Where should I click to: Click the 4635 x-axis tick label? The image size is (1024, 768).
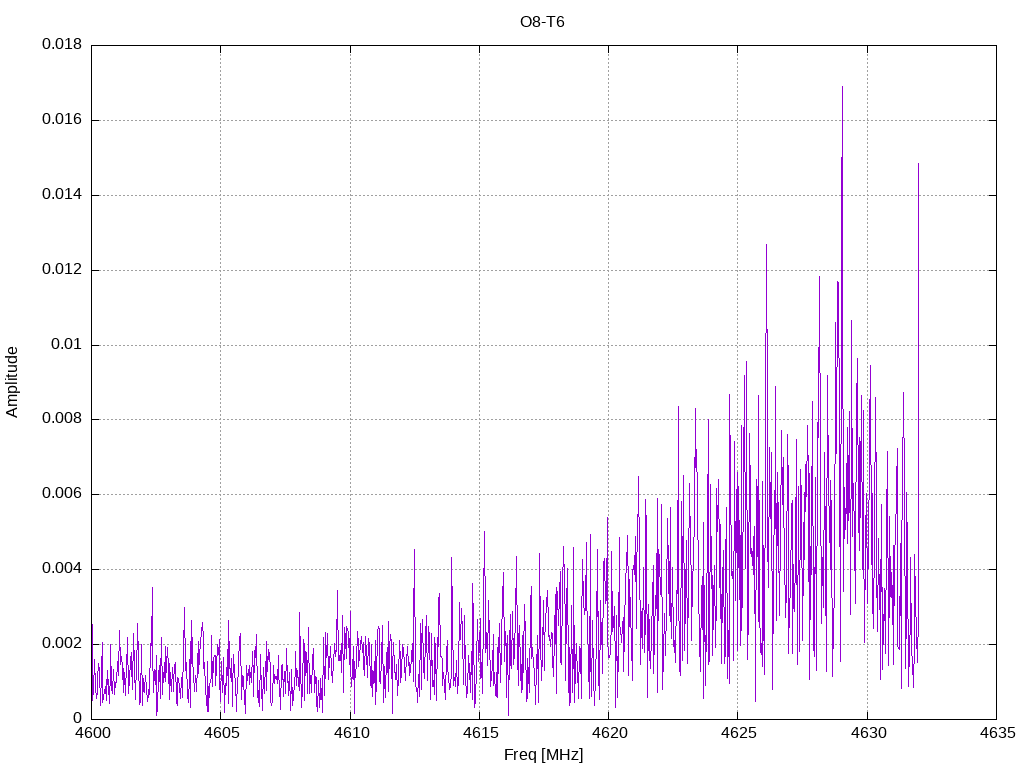pos(996,733)
